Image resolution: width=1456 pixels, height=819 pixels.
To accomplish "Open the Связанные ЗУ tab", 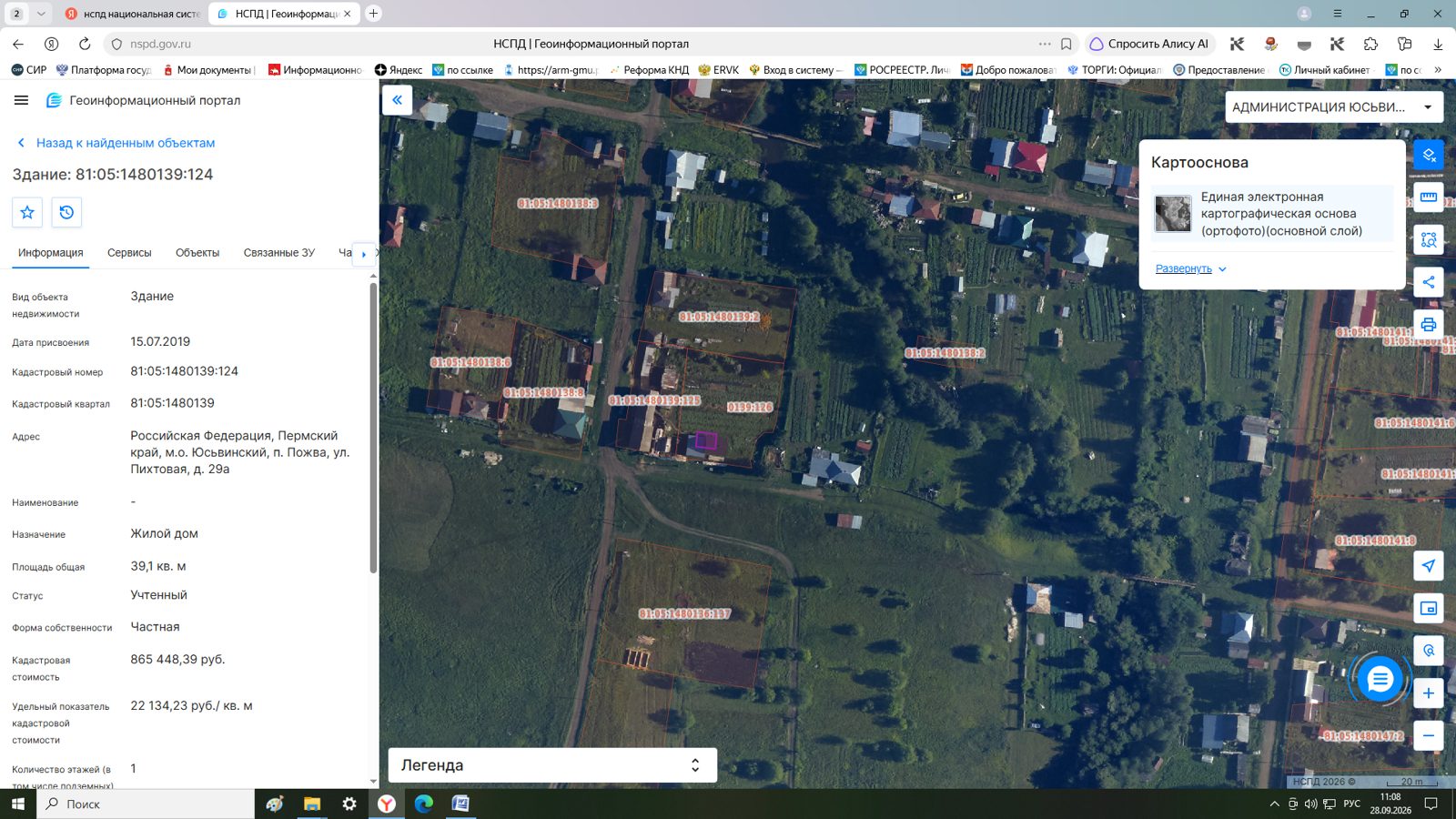I will pyautogui.click(x=279, y=253).
